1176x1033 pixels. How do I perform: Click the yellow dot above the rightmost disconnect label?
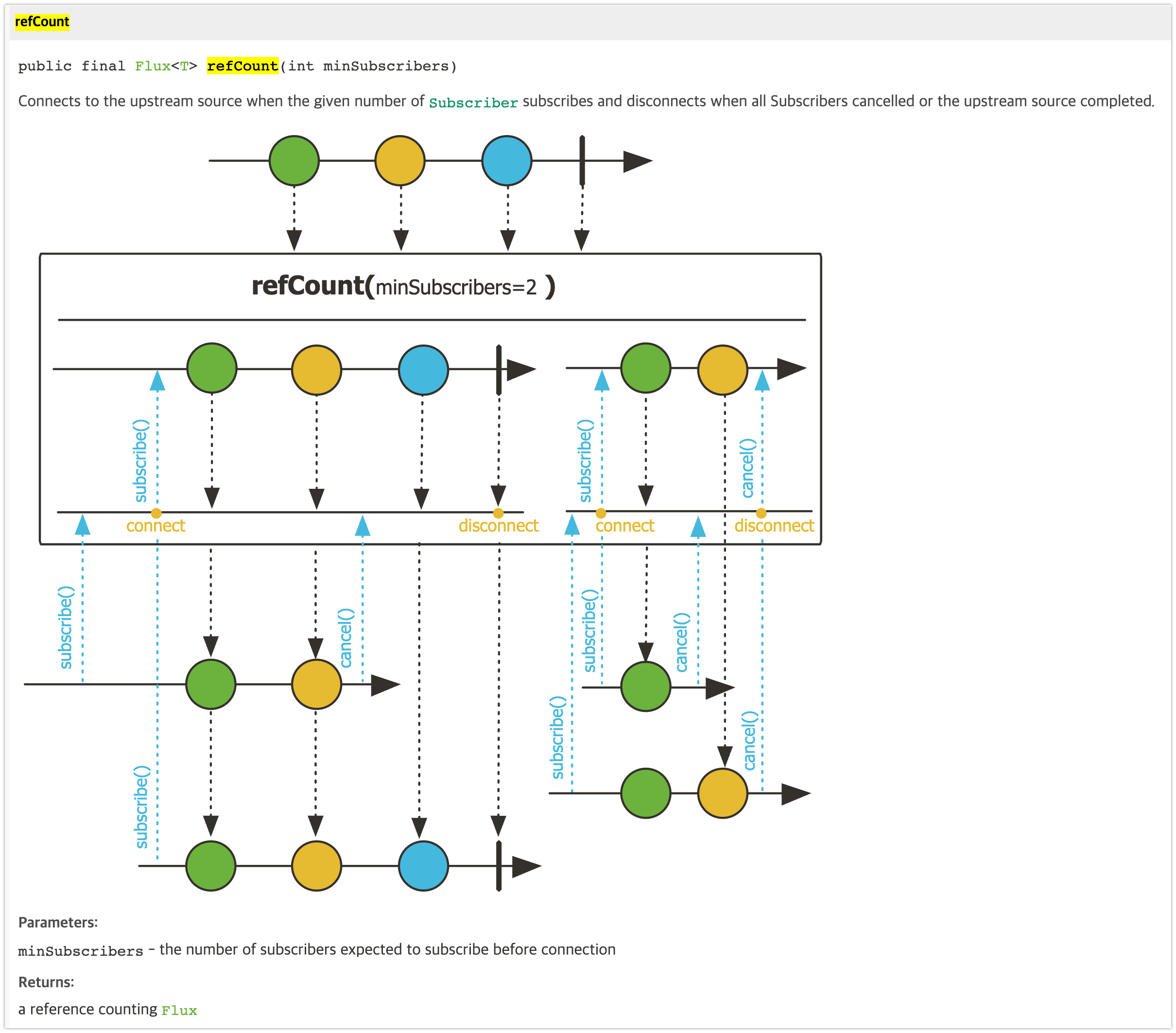tap(761, 513)
